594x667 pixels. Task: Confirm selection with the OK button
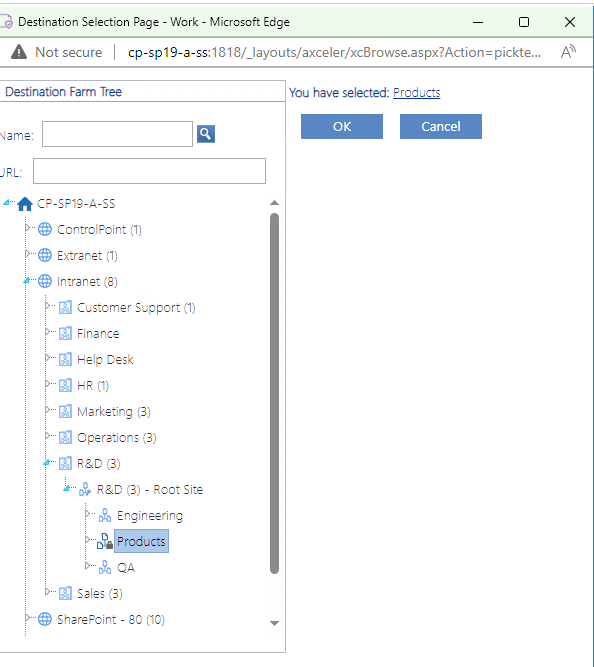point(342,126)
